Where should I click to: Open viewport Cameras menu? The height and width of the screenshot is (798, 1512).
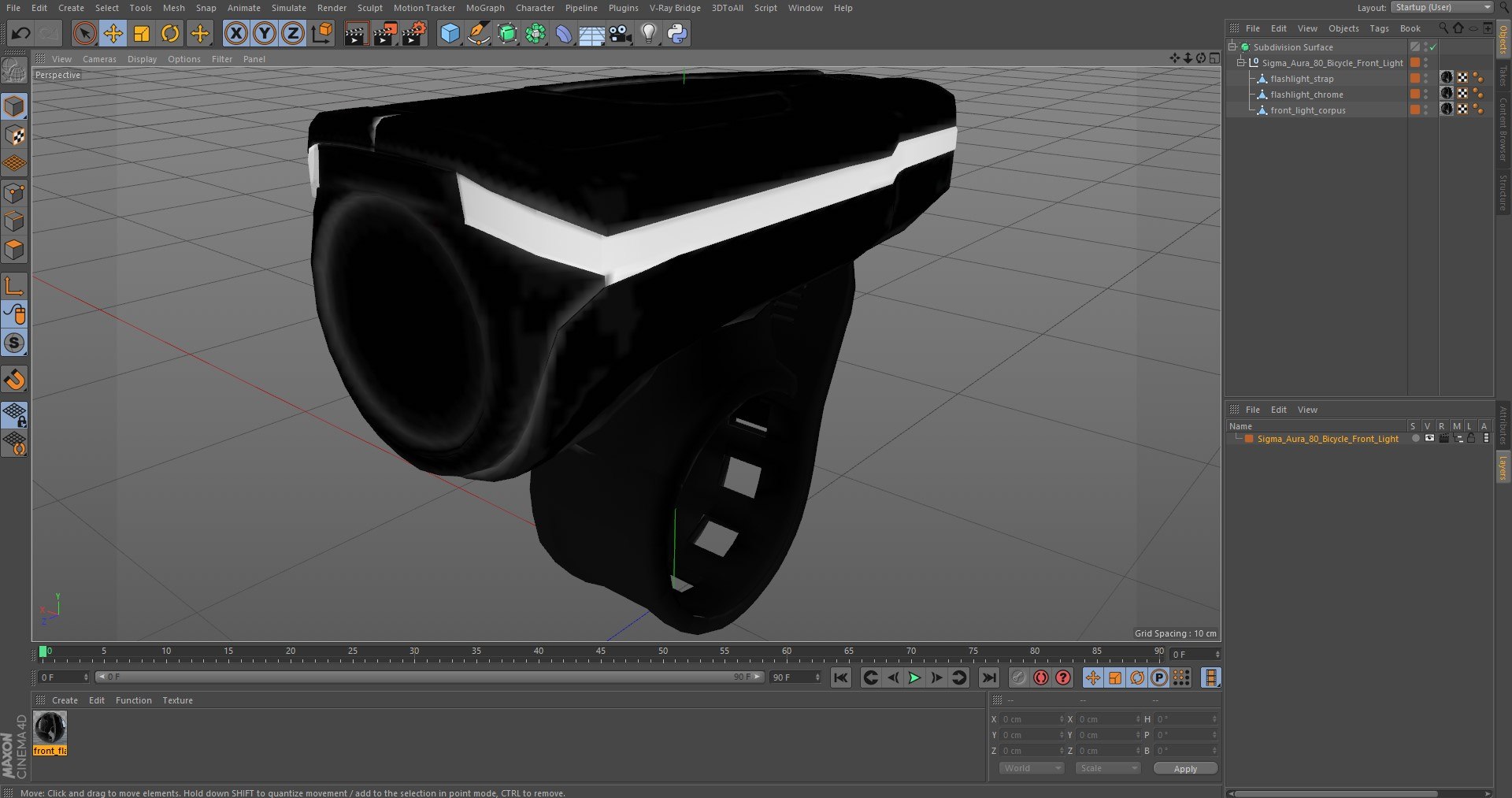(99, 59)
